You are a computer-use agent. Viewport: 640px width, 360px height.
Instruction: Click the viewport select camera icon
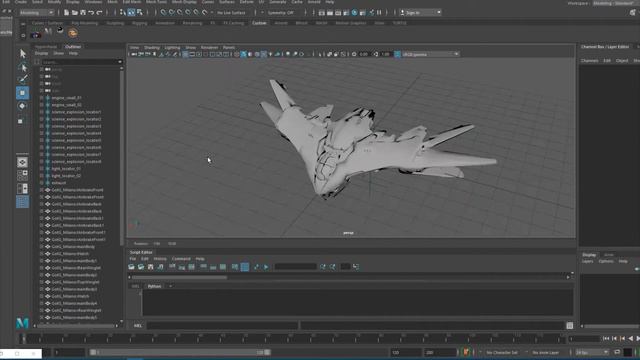pos(134,54)
